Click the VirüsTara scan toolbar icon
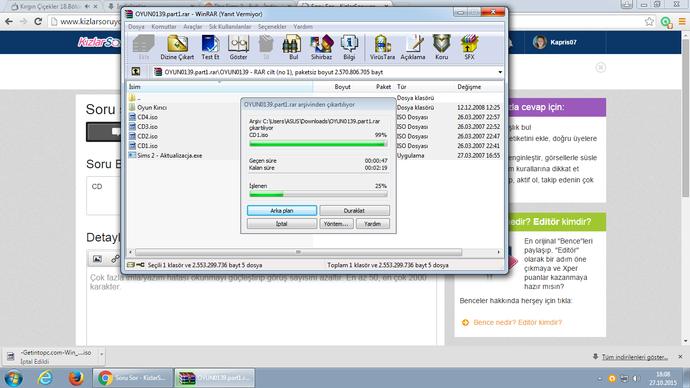The image size is (690, 388). click(x=382, y=48)
